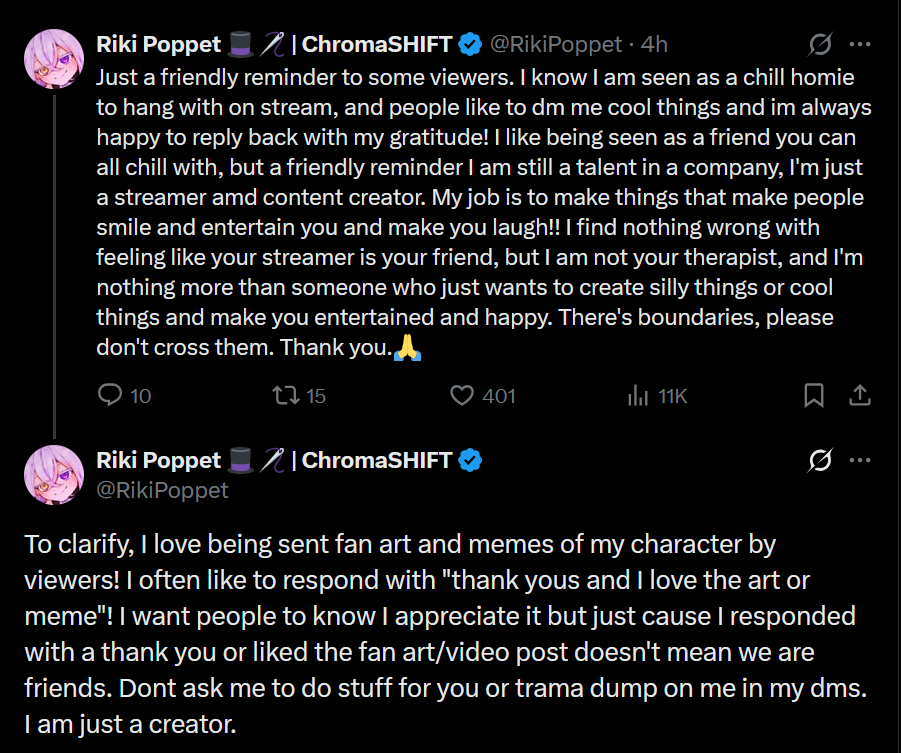View analytics showing 11K views
The width and height of the screenshot is (901, 753).
tap(638, 396)
